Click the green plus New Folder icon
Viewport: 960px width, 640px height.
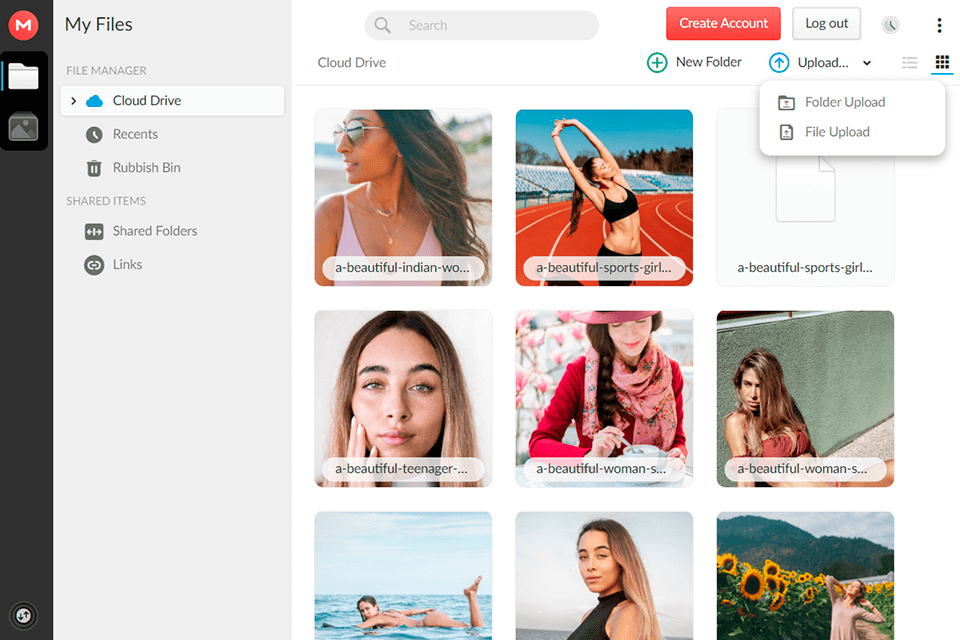click(657, 62)
